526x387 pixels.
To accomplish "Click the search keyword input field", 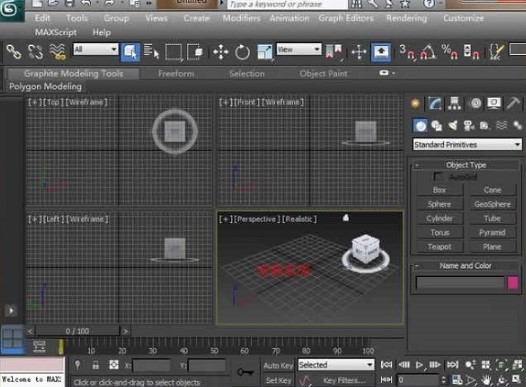I will click(x=288, y=4).
